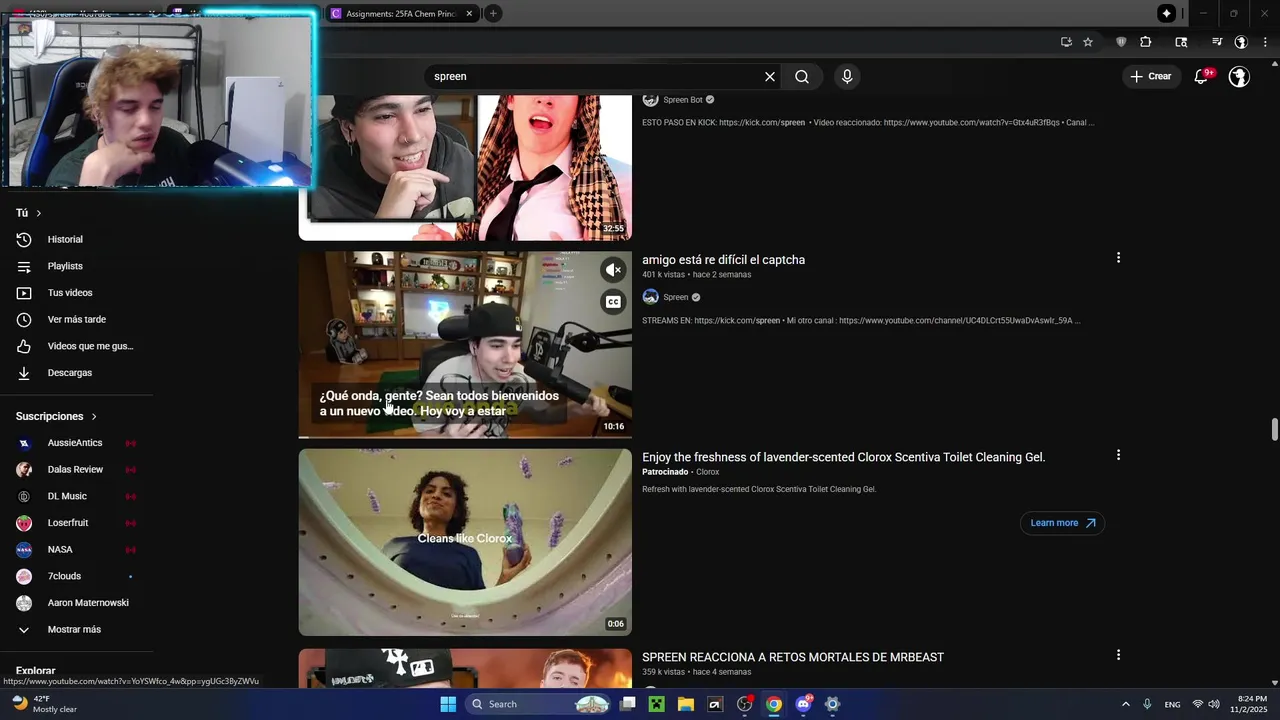The image size is (1280, 720).
Task: Open options menu for captcha video
Action: click(x=1118, y=258)
